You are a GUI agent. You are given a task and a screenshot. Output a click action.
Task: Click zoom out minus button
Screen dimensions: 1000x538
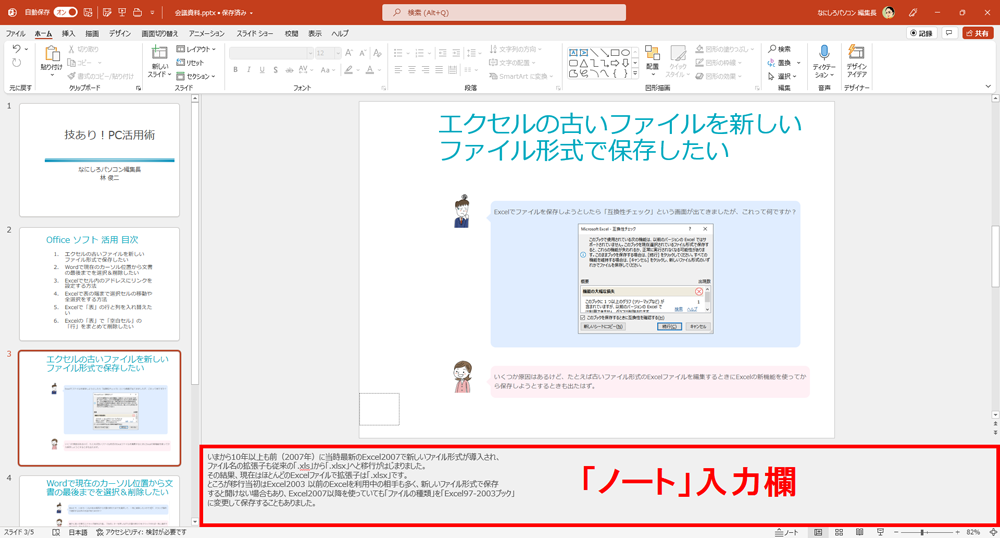pos(895,532)
